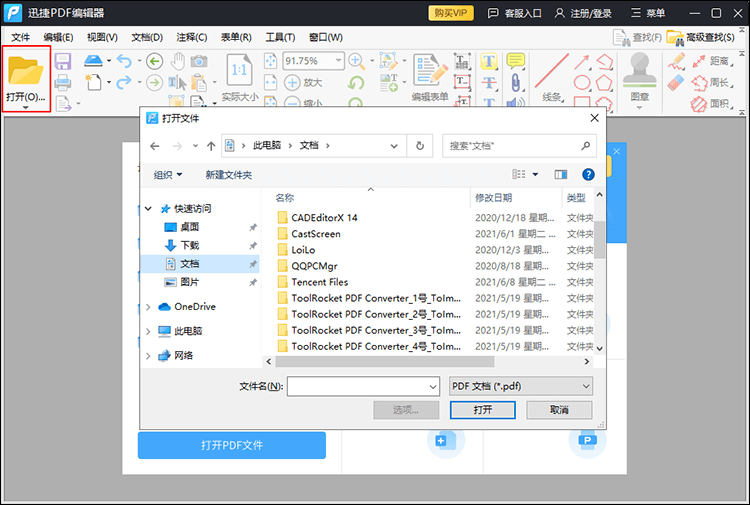Image resolution: width=750 pixels, height=505 pixels.
Task: Click the Advanced Search (高级查找) icon
Action: (675, 37)
